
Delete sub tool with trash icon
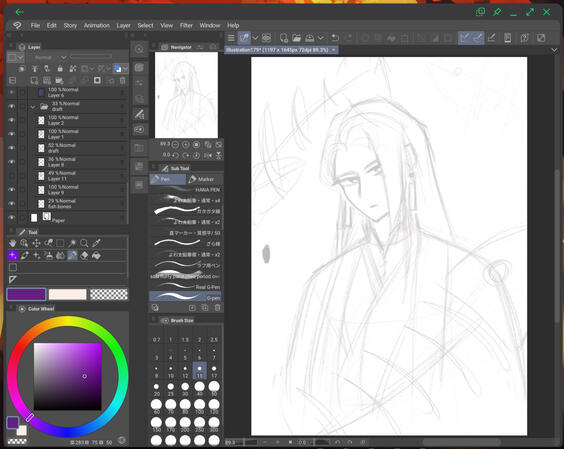pos(217,308)
